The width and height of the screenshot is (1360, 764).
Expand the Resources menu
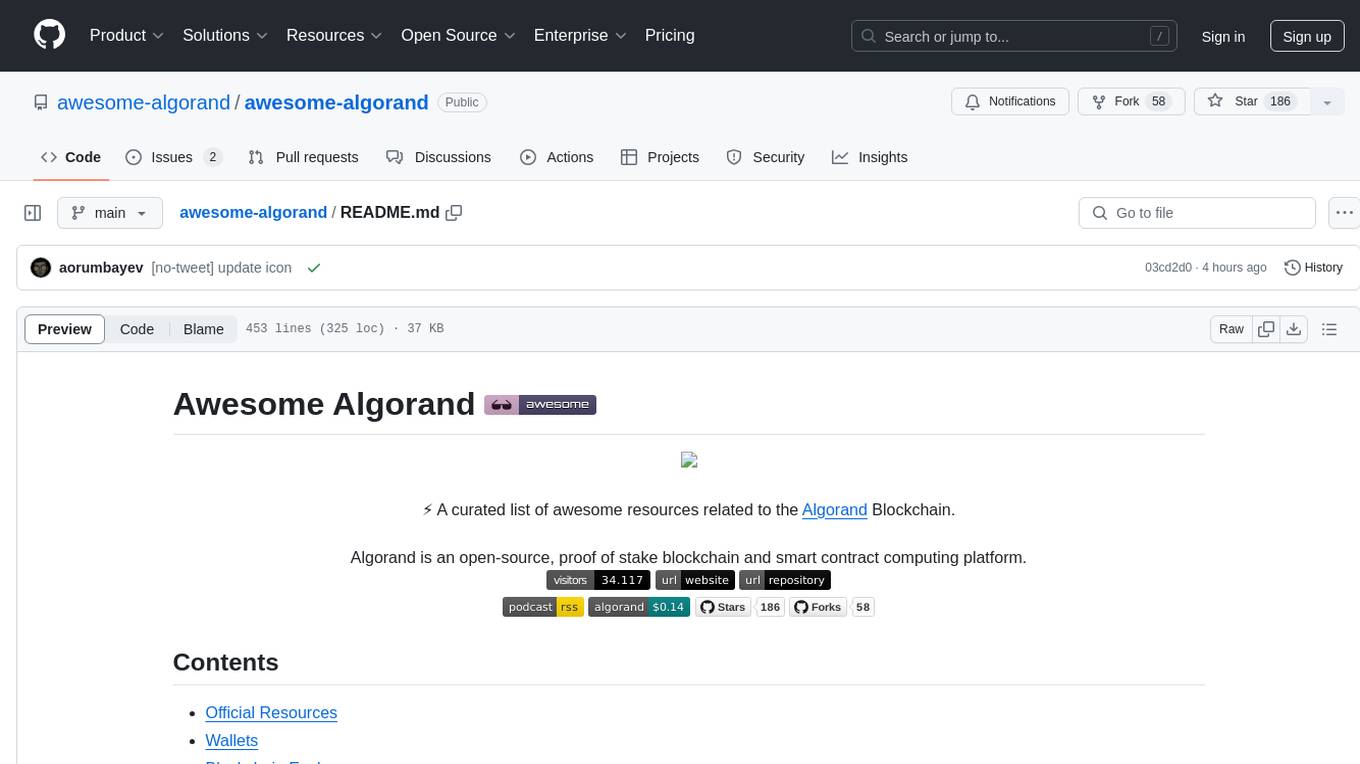coord(335,35)
